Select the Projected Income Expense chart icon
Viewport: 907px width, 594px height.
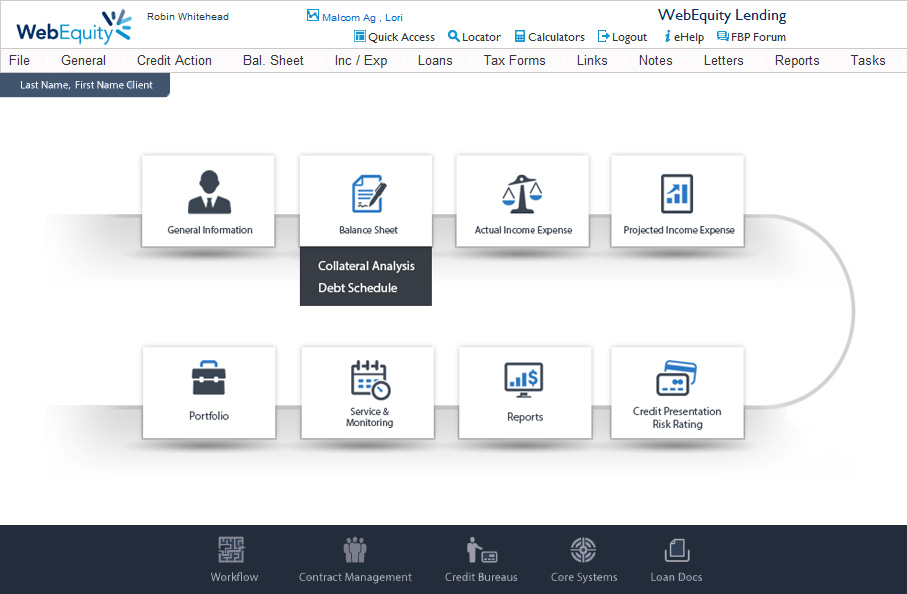[x=677, y=193]
